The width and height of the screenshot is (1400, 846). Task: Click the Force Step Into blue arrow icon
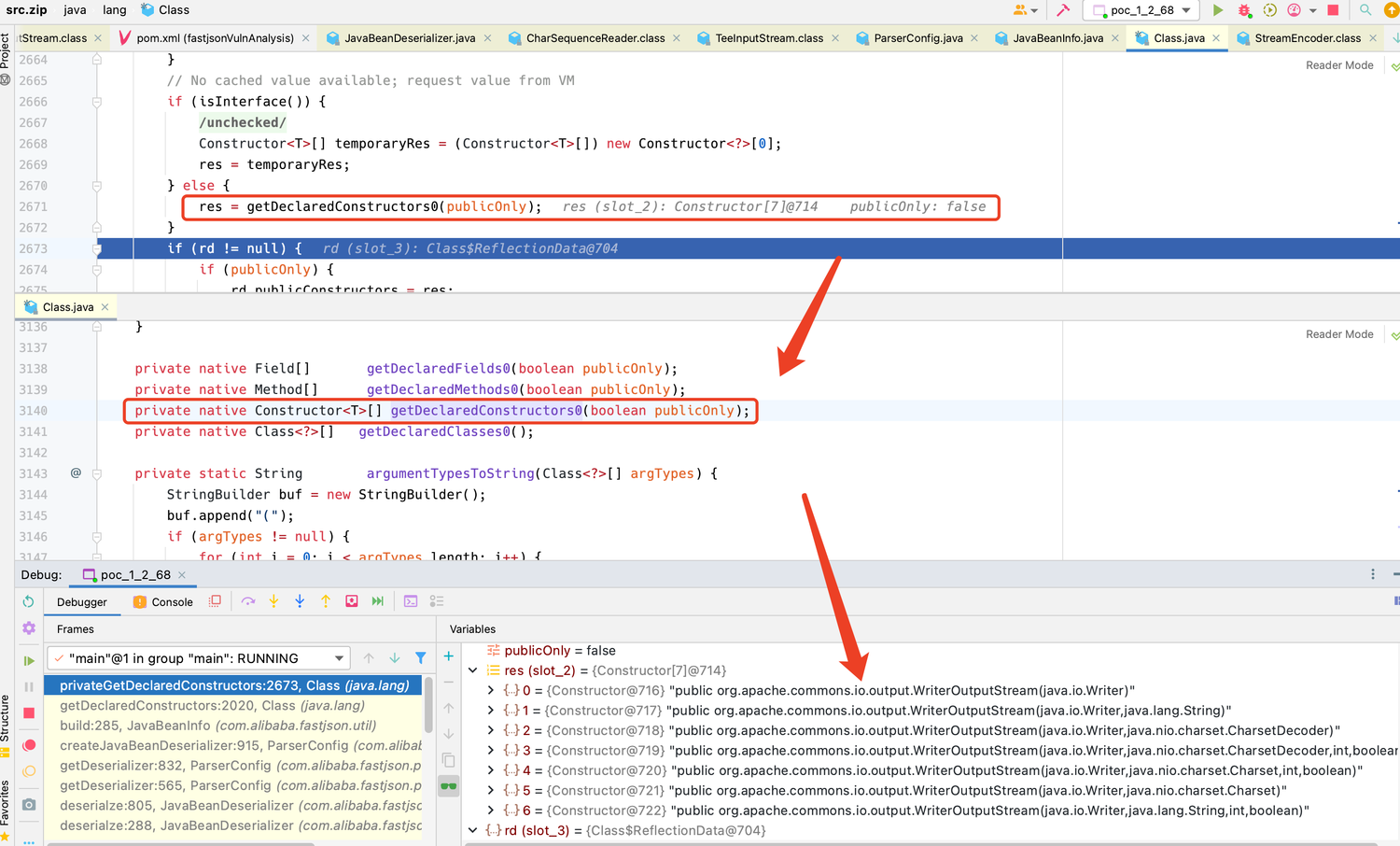(300, 601)
